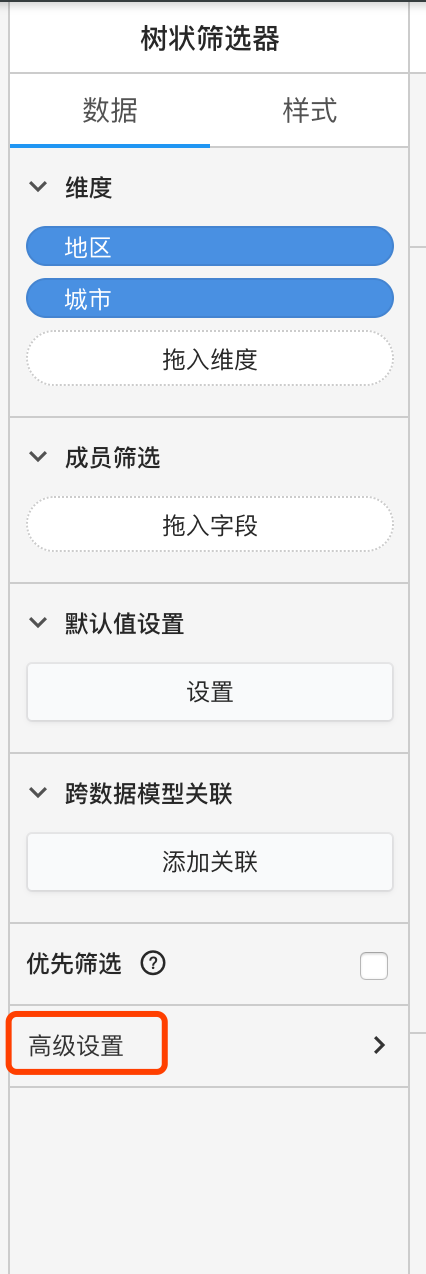Collapse the 跨数据模型关联 section chevron
The width and height of the screenshot is (426, 1274).
(x=39, y=793)
